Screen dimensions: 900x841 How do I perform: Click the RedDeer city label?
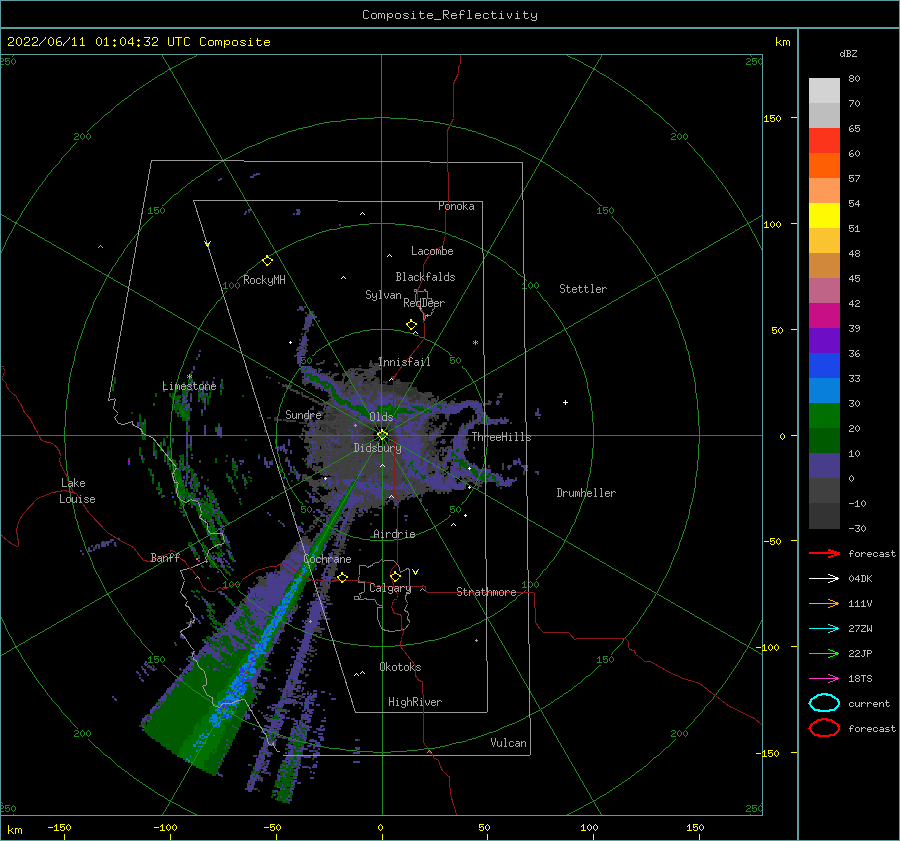[424, 303]
